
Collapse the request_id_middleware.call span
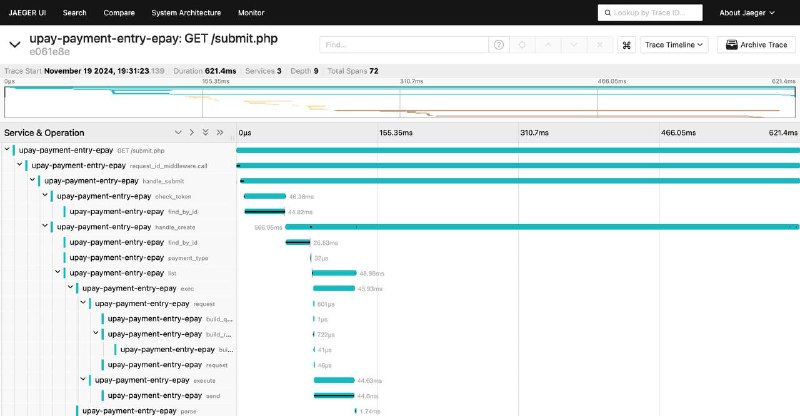(19, 165)
